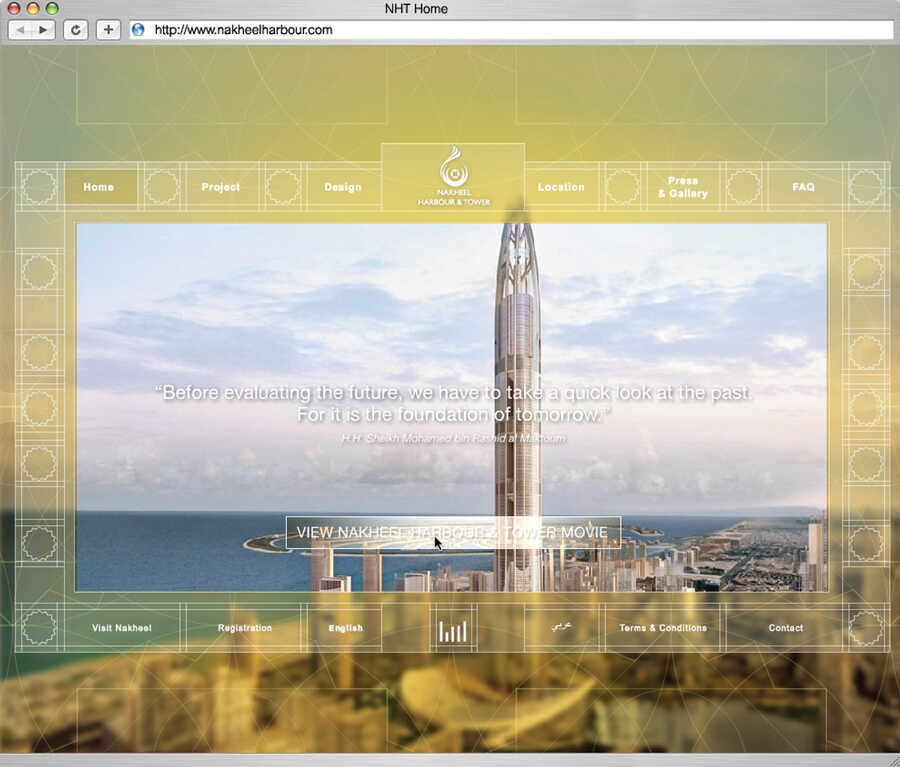This screenshot has height=767, width=900.
Task: Open the Home menu item
Action: [99, 187]
